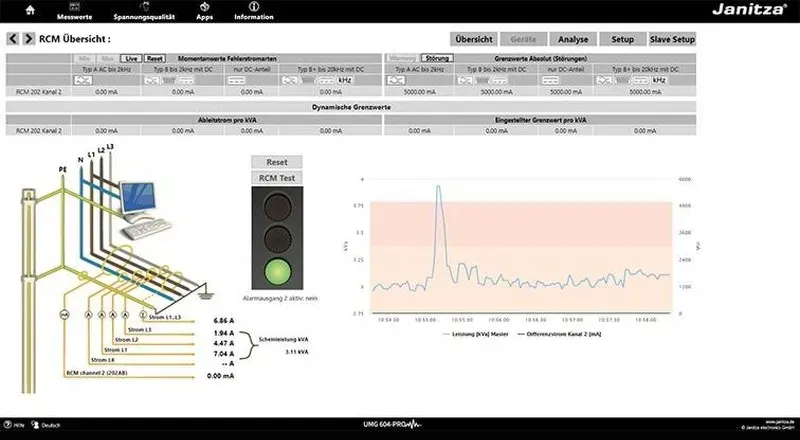The image size is (800, 440).
Task: Click the green traffic light lamp
Action: pyautogui.click(x=277, y=271)
